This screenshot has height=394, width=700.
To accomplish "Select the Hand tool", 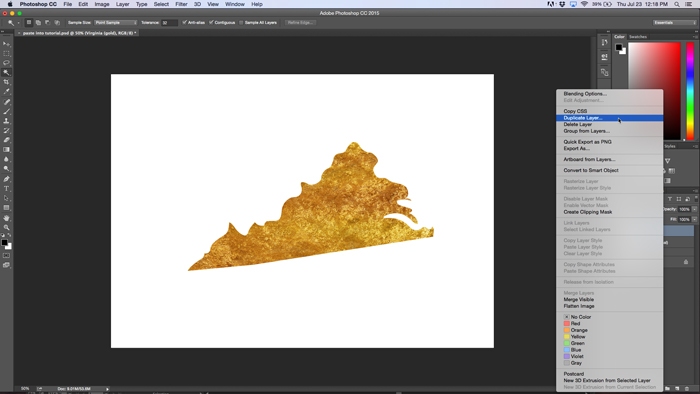I will tap(6, 218).
